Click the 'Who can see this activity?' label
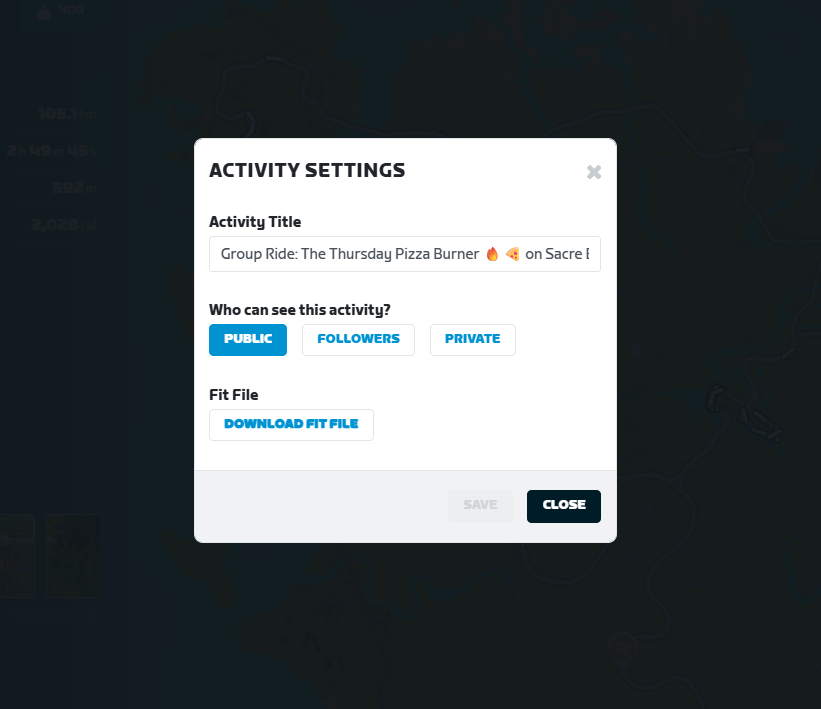 click(299, 310)
